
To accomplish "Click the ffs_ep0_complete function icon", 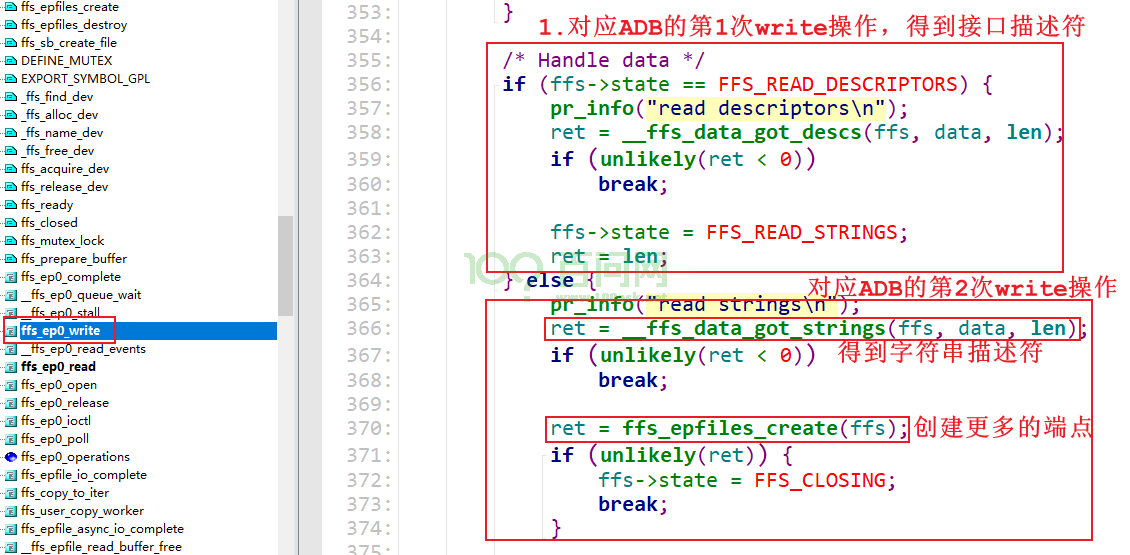I will point(11,278).
